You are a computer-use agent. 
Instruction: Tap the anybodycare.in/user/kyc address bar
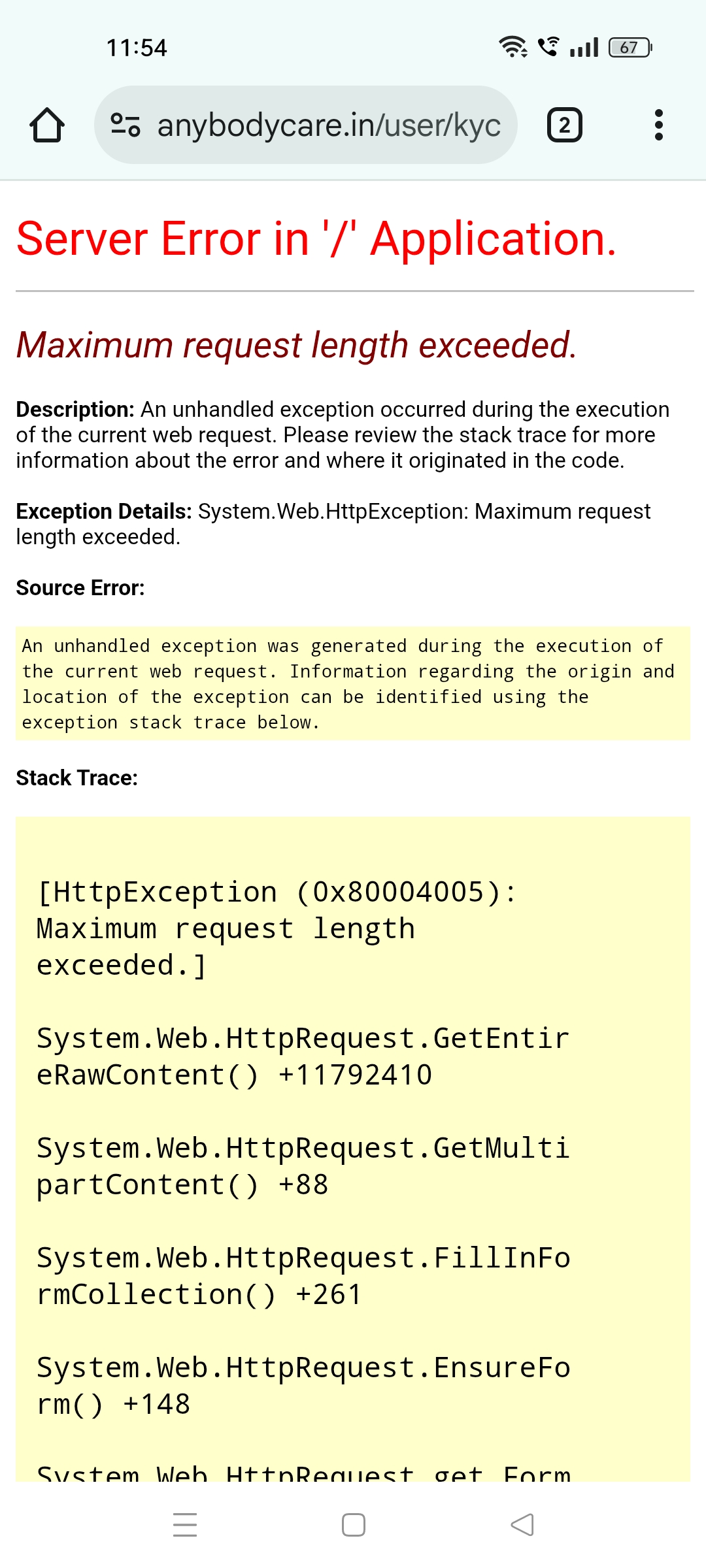pyautogui.click(x=328, y=125)
